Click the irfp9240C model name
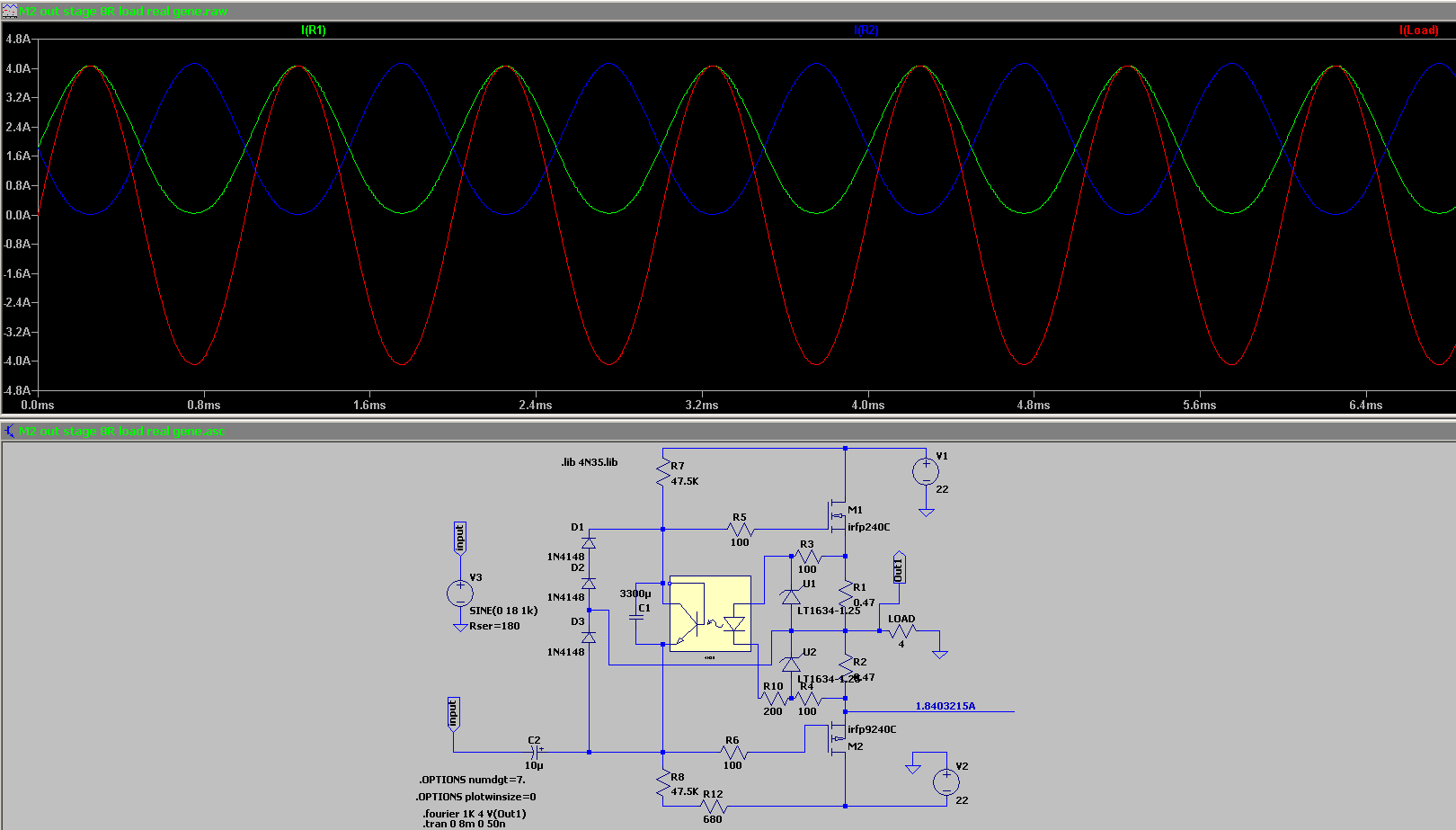1456x830 pixels. click(x=872, y=729)
